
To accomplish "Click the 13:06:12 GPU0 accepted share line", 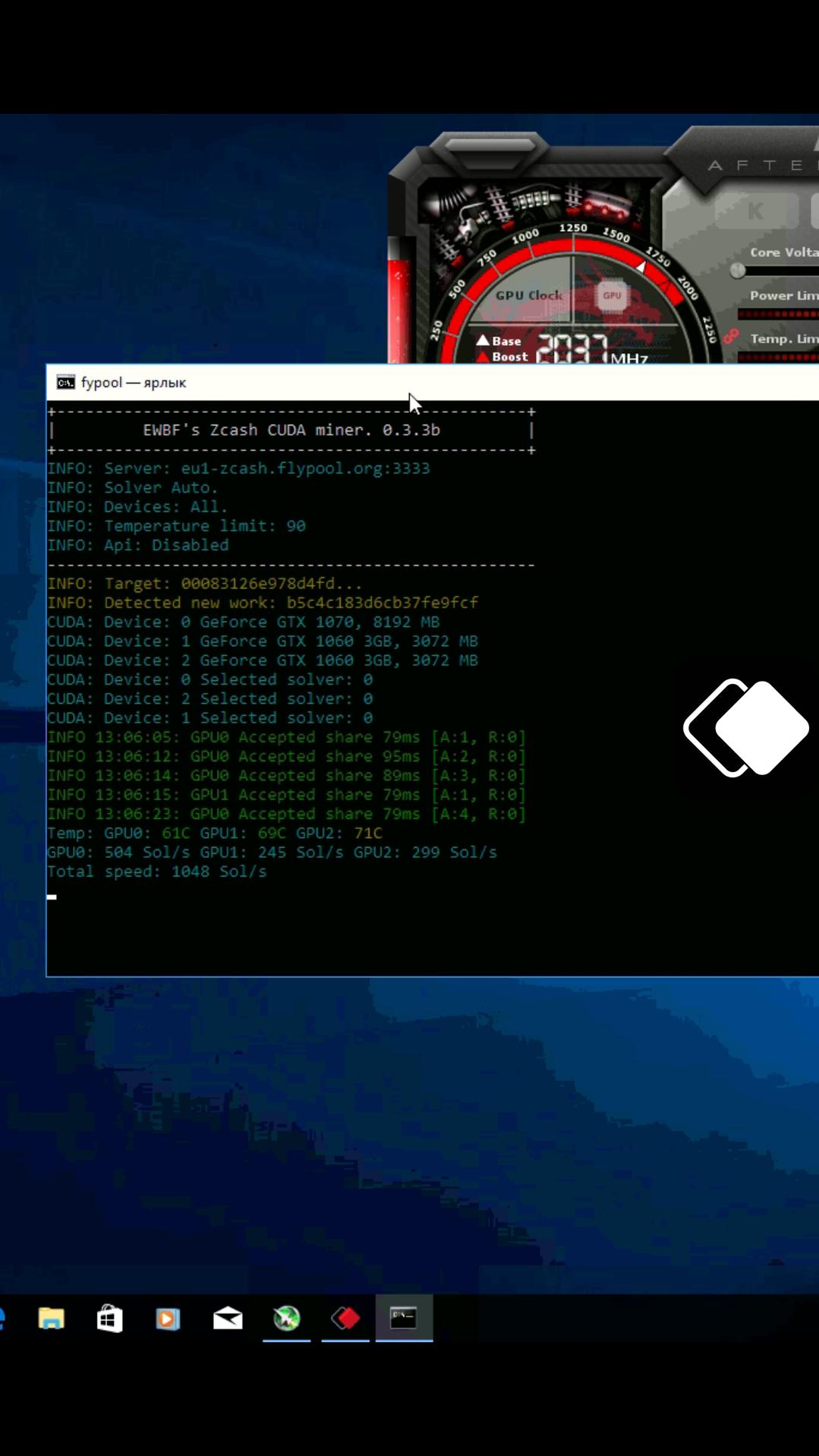I will click(286, 756).
